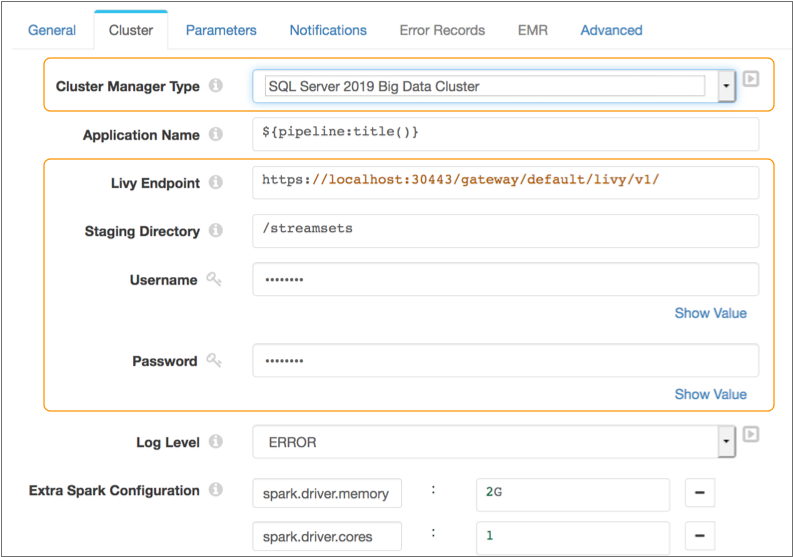Select the Cluster tab
This screenshot has height=557, width=793.
tap(131, 30)
